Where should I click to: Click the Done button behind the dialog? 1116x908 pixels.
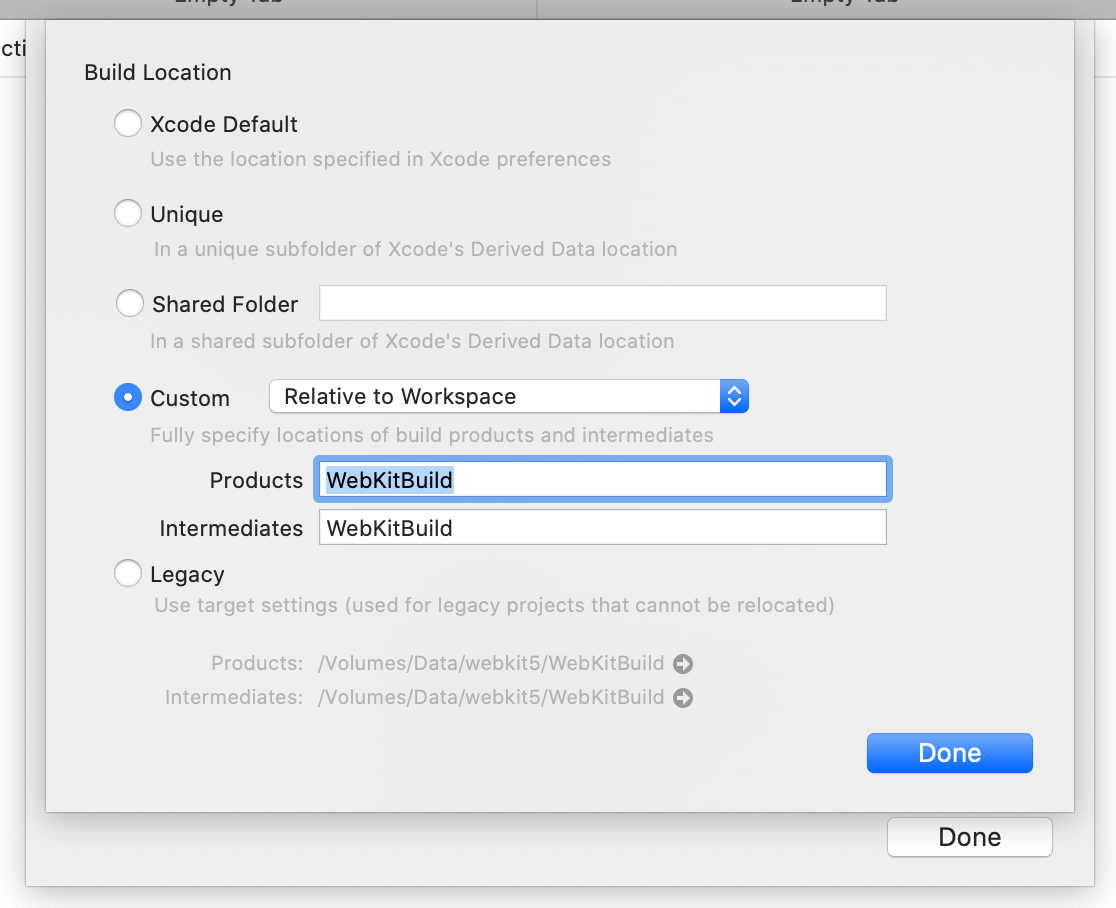click(968, 837)
